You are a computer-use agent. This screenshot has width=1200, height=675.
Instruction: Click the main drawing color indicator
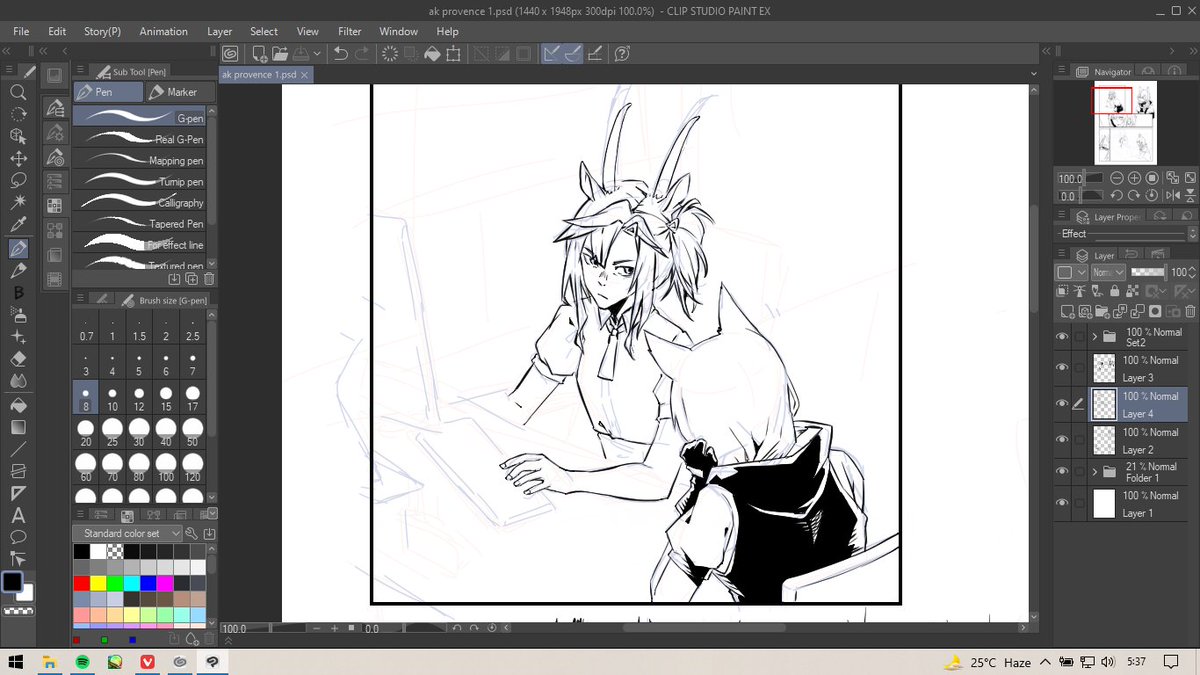[x=12, y=581]
